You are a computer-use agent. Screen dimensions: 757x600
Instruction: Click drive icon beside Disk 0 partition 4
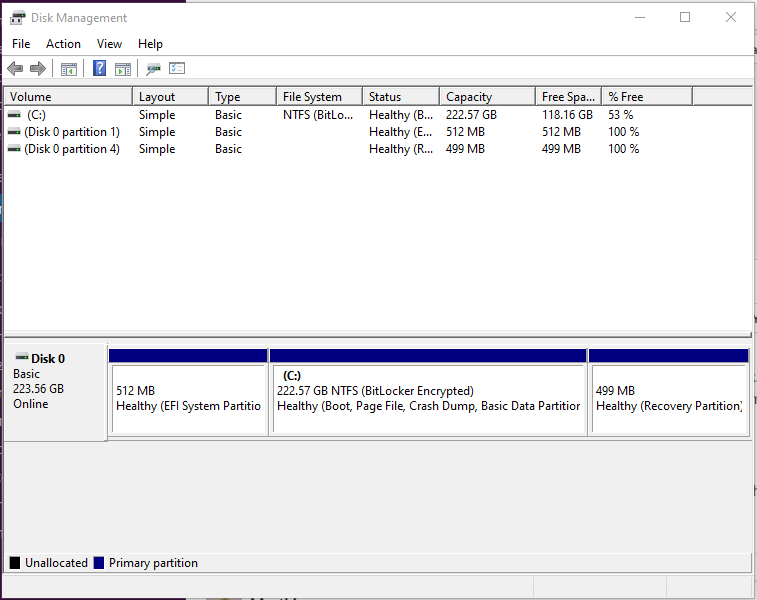(14, 149)
